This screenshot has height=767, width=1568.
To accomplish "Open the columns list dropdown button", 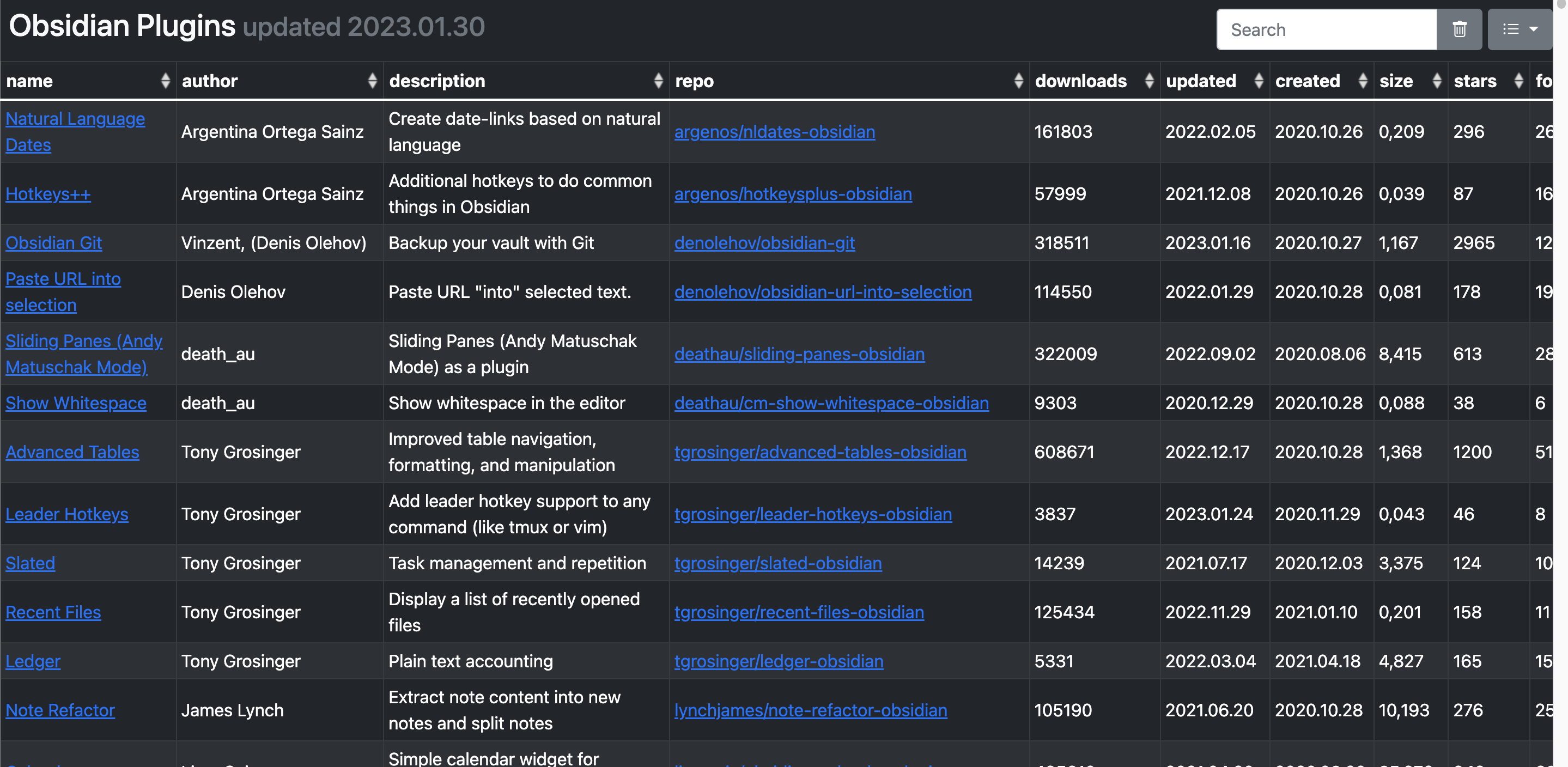I will point(1519,29).
